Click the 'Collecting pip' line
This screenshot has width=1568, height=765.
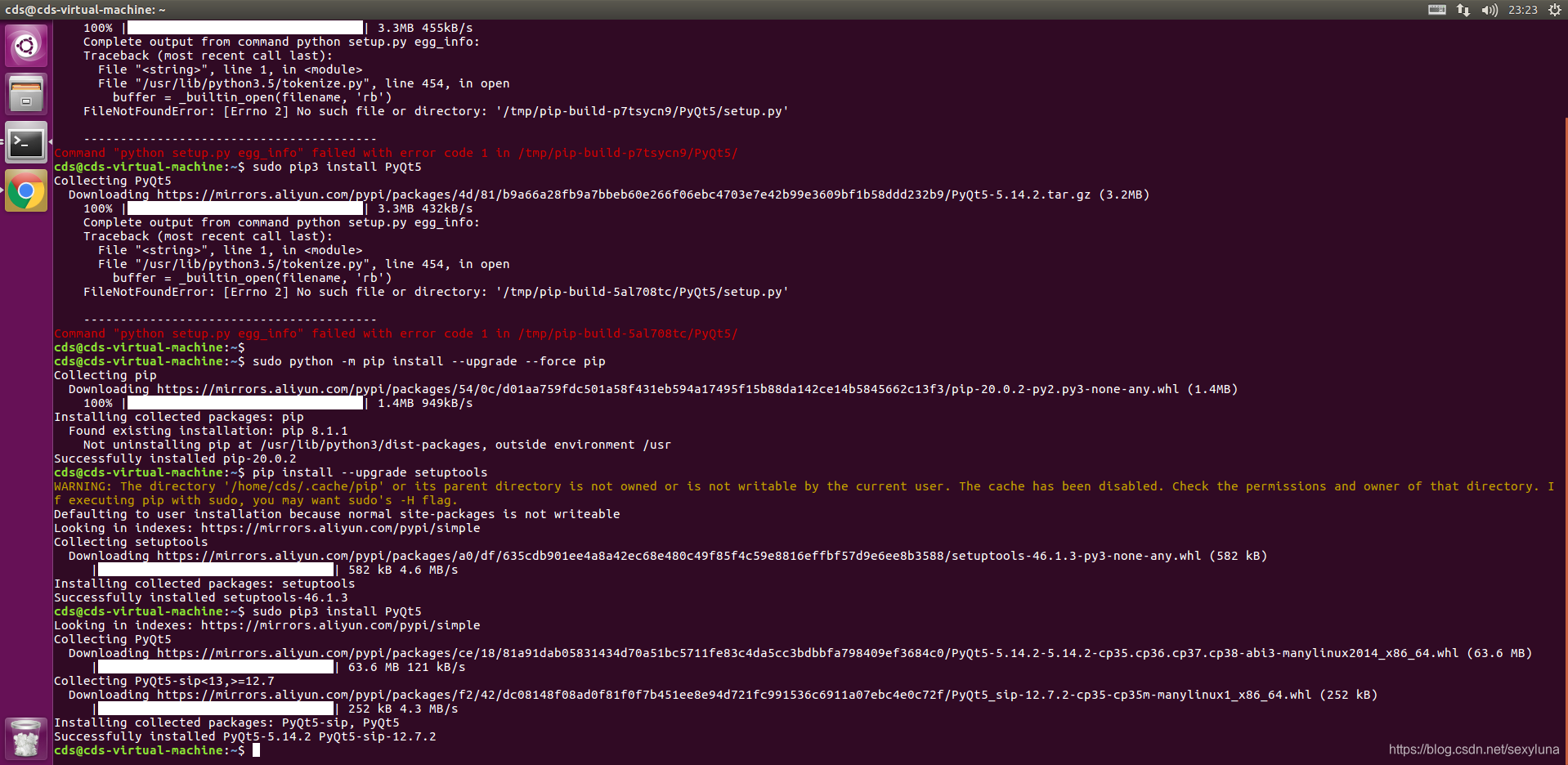point(105,375)
